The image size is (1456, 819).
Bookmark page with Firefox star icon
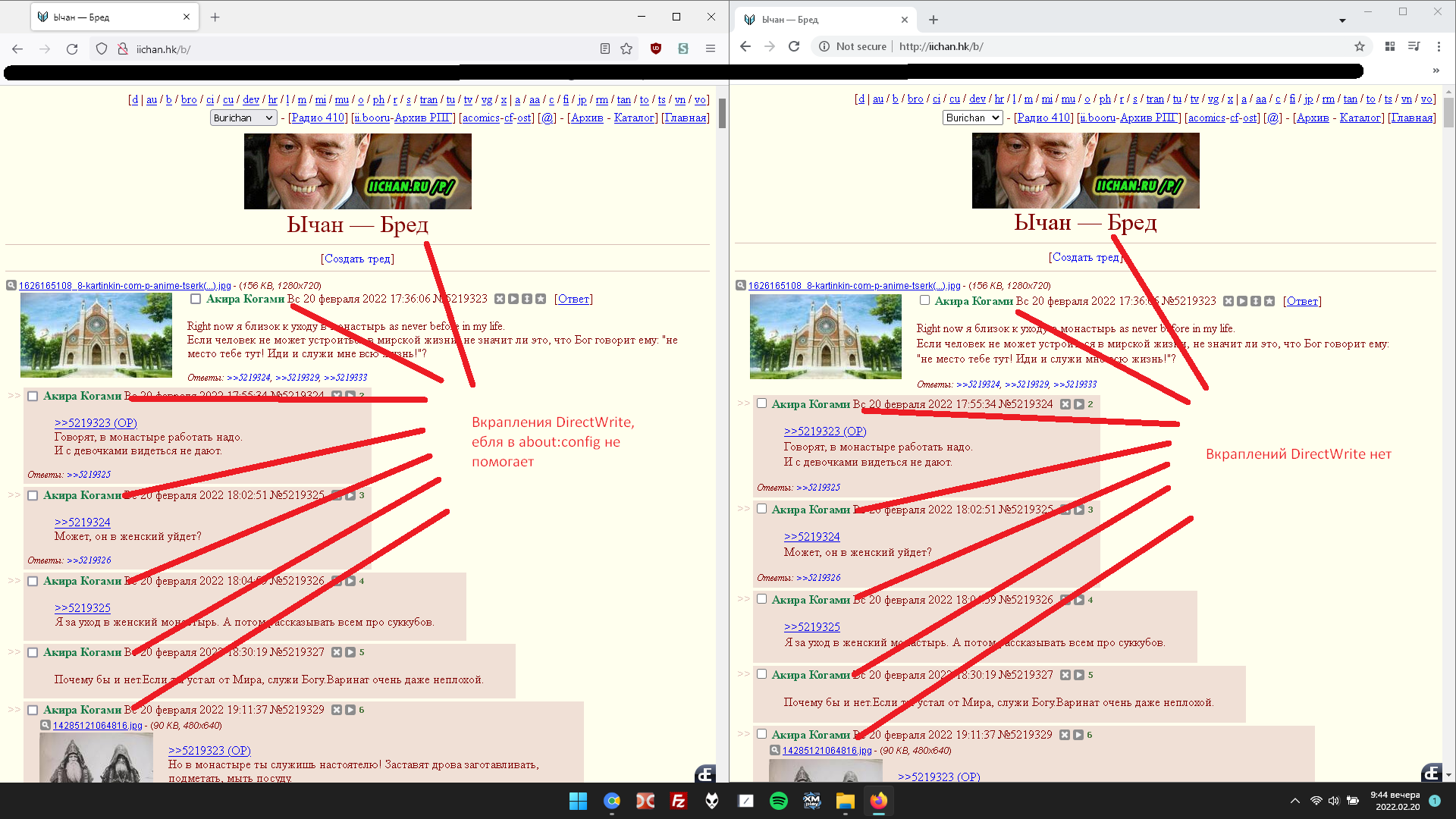(x=626, y=49)
